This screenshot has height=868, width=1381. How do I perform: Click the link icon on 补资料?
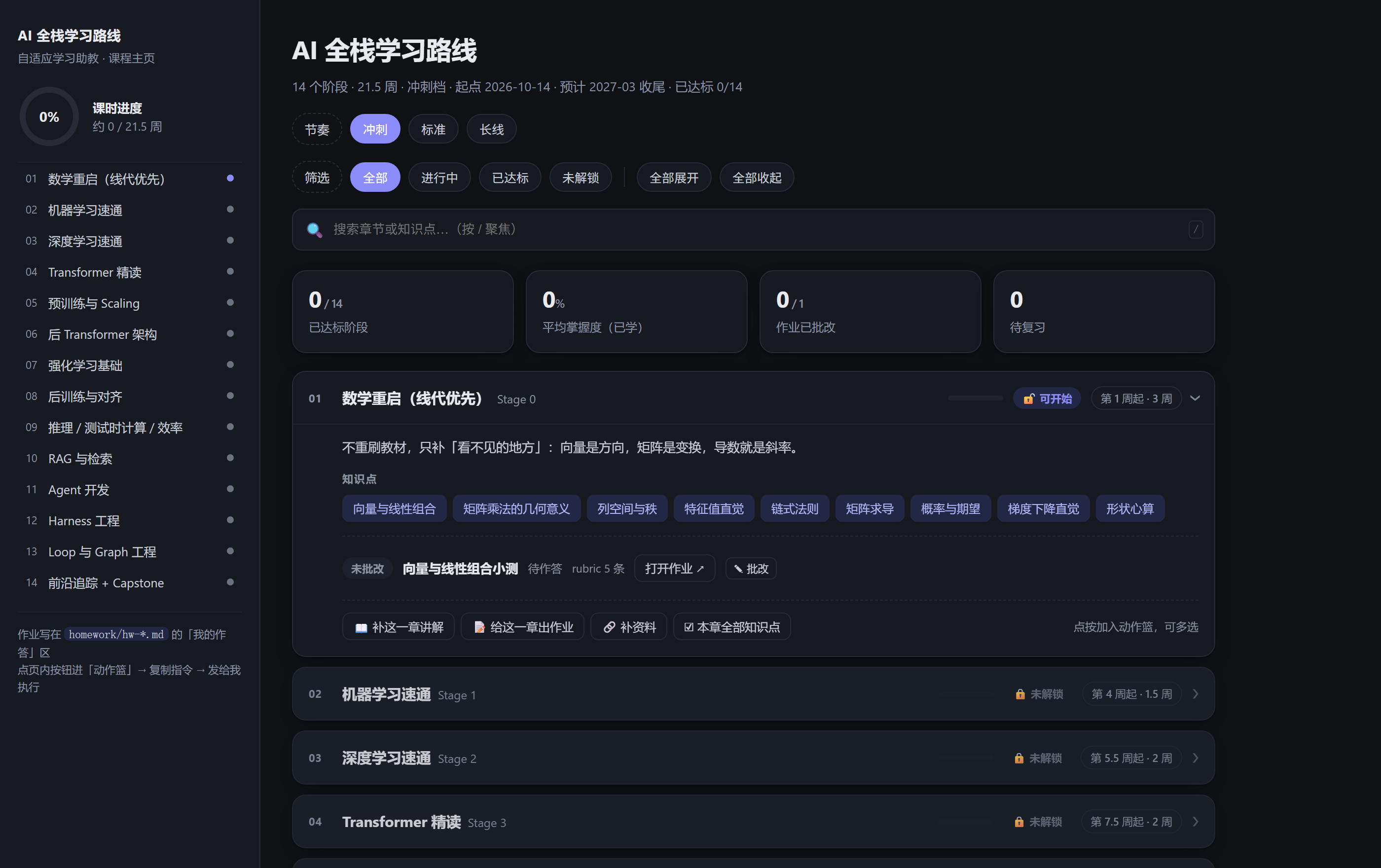tap(609, 627)
